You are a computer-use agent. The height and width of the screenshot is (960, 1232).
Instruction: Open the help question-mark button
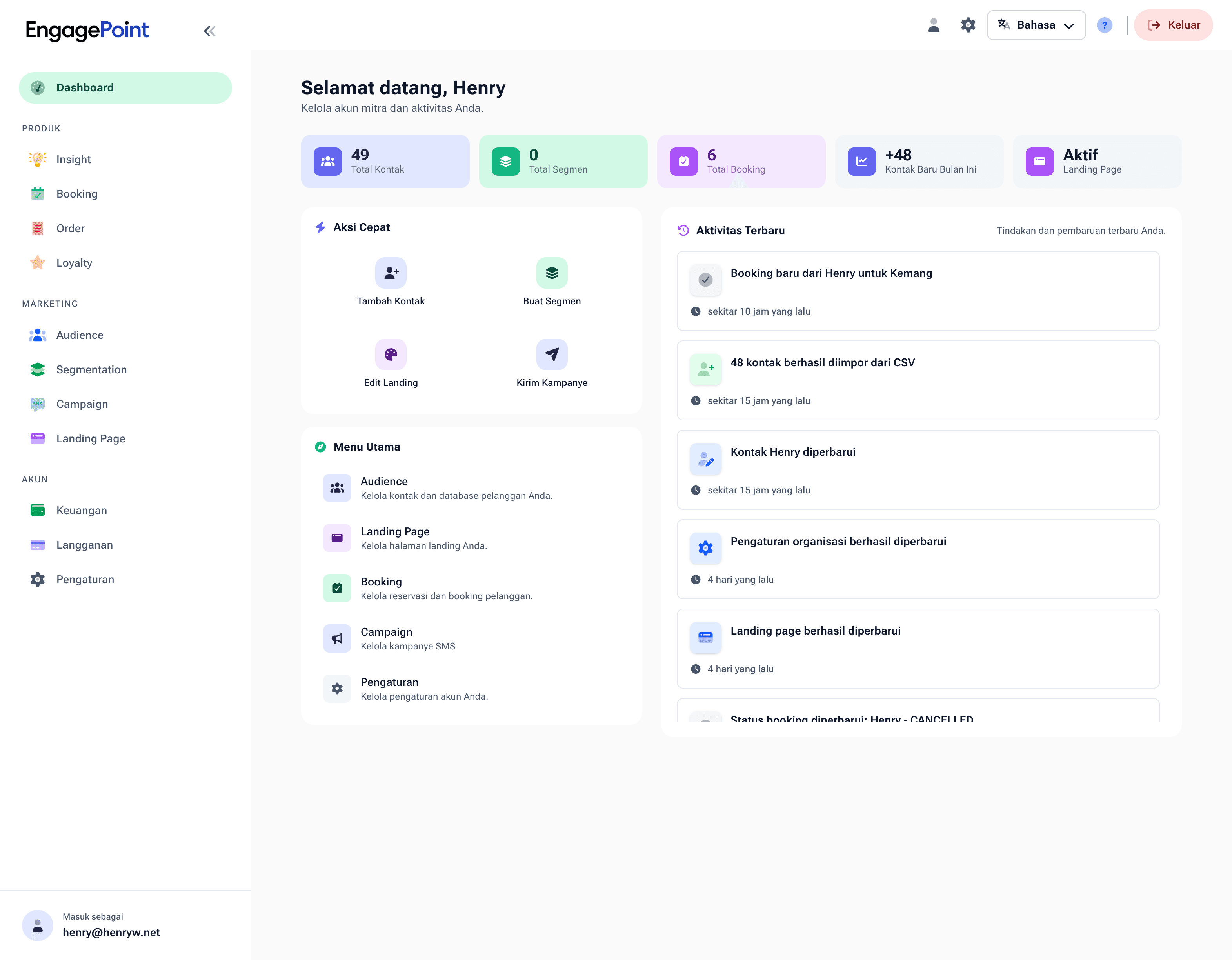(x=1105, y=25)
